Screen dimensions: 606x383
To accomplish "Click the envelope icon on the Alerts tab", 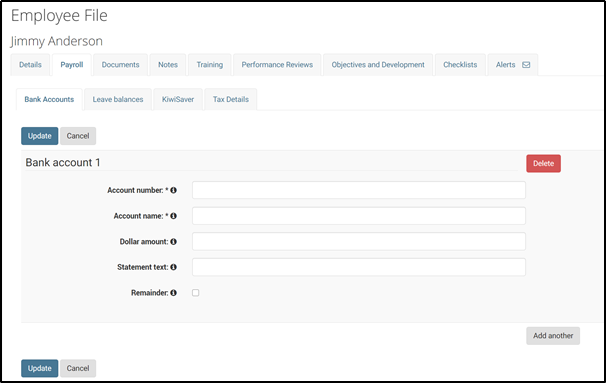I will point(526,65).
